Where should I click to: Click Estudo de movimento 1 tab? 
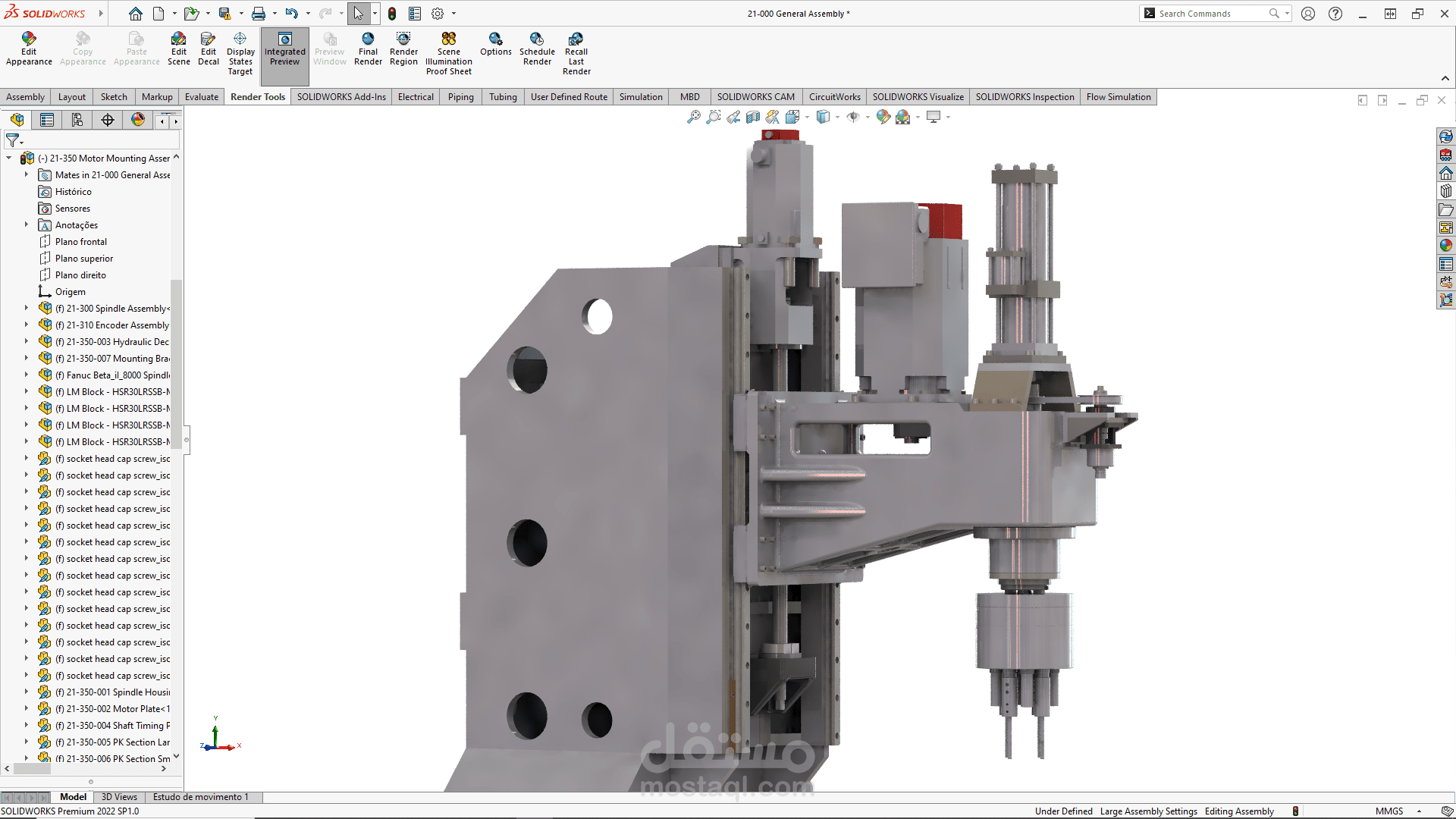[x=200, y=797]
